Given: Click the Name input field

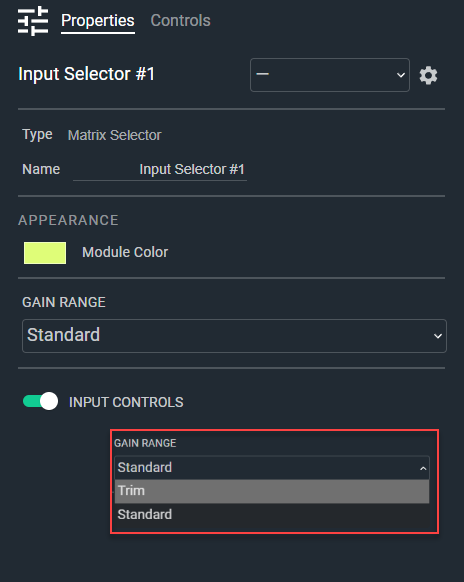Looking at the screenshot, I should [x=160, y=170].
